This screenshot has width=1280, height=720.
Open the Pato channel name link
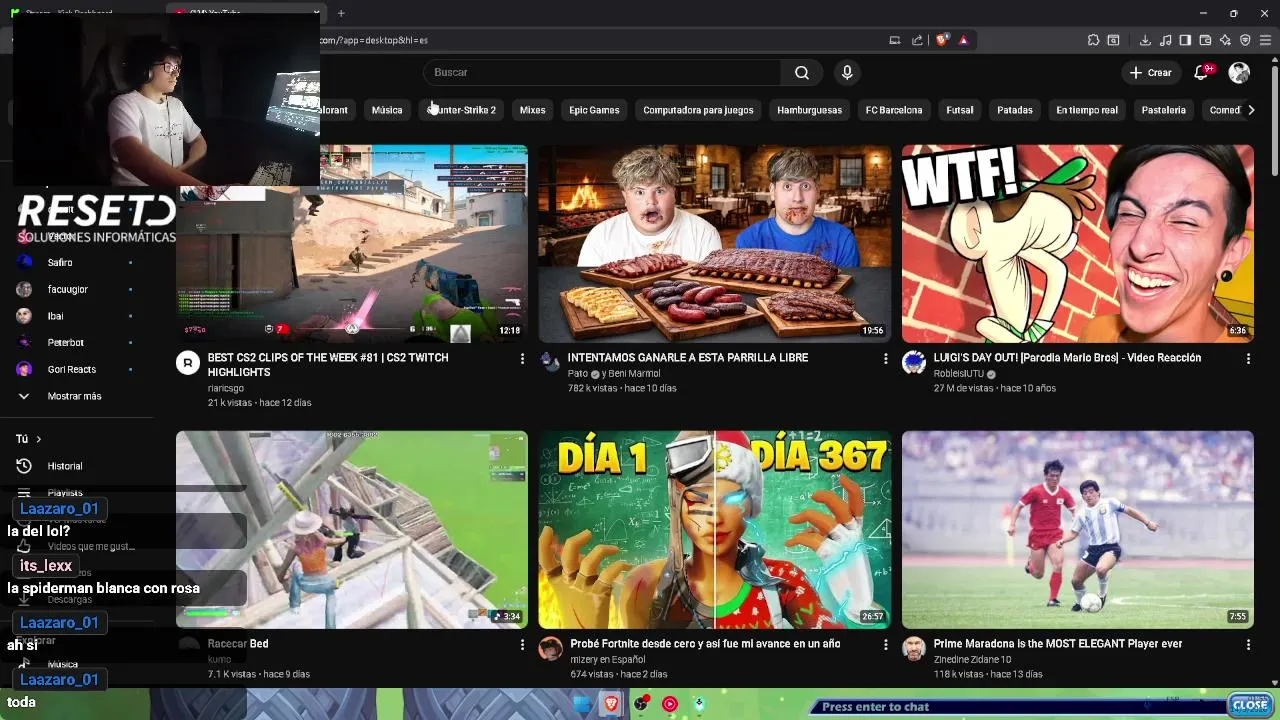pyautogui.click(x=577, y=374)
